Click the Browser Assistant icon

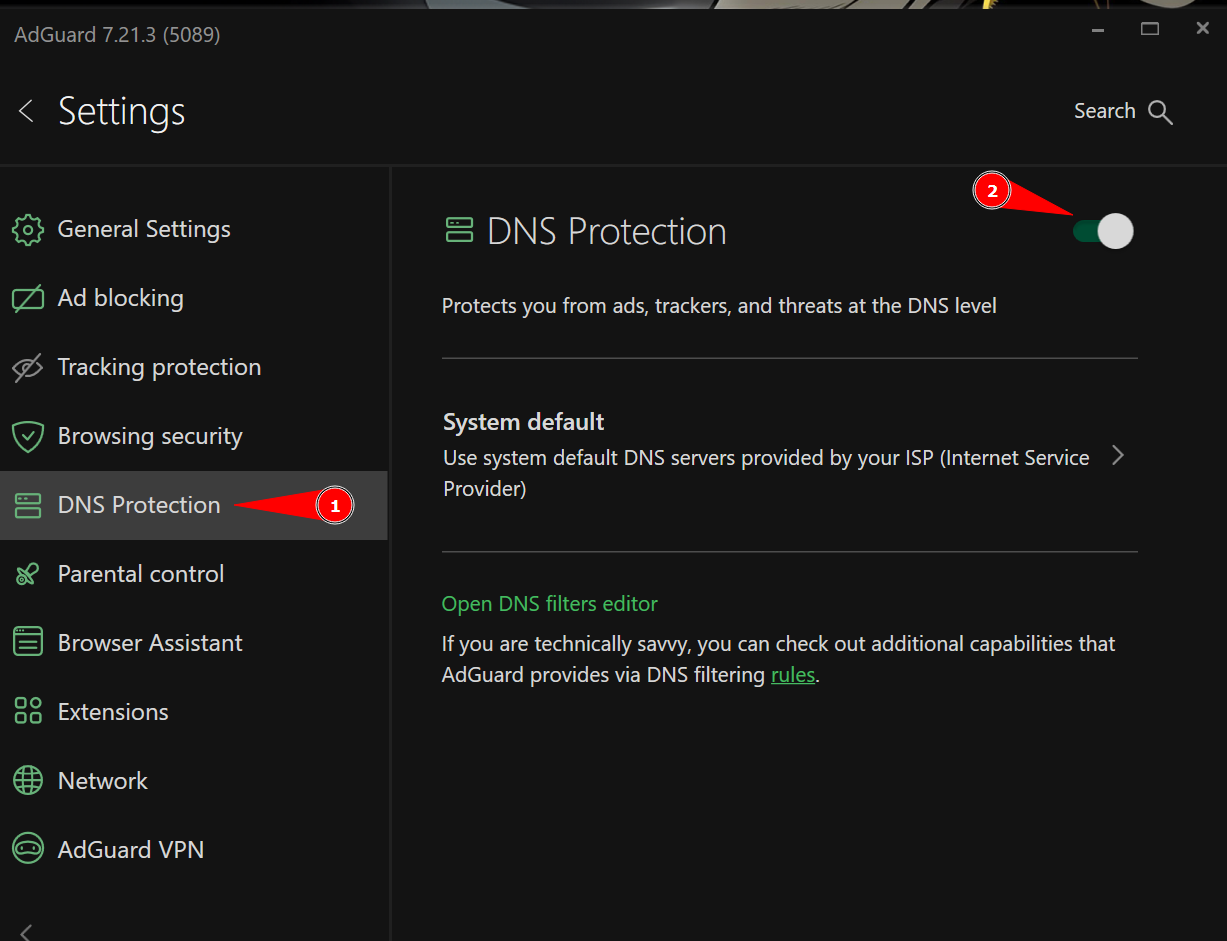(27, 643)
